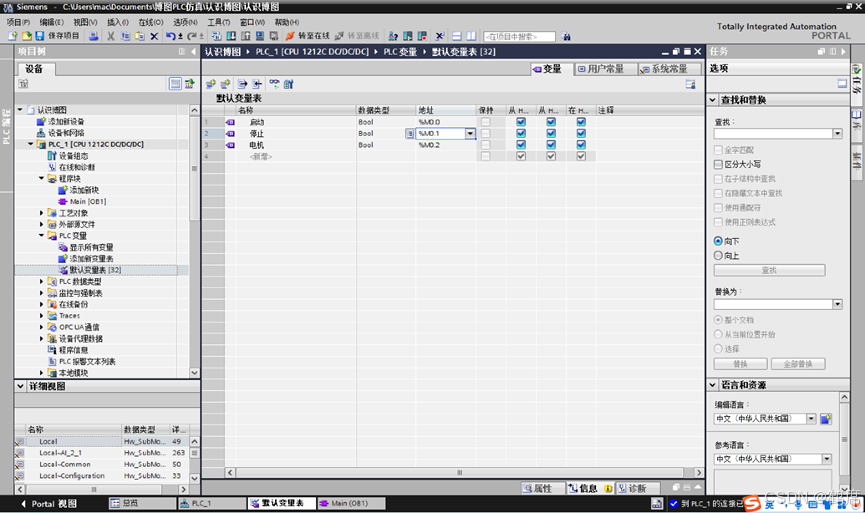Image resolution: width=865 pixels, height=513 pixels.
Task: Click the Retain settings icon in tag toolbar
Action: coord(289,84)
